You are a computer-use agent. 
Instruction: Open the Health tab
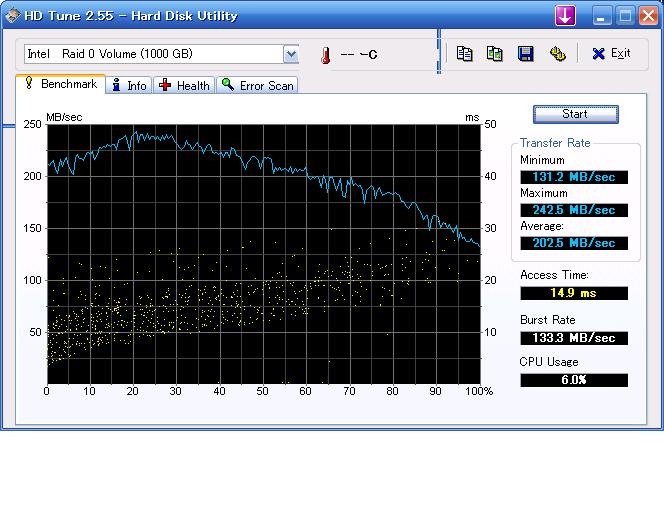(x=184, y=86)
